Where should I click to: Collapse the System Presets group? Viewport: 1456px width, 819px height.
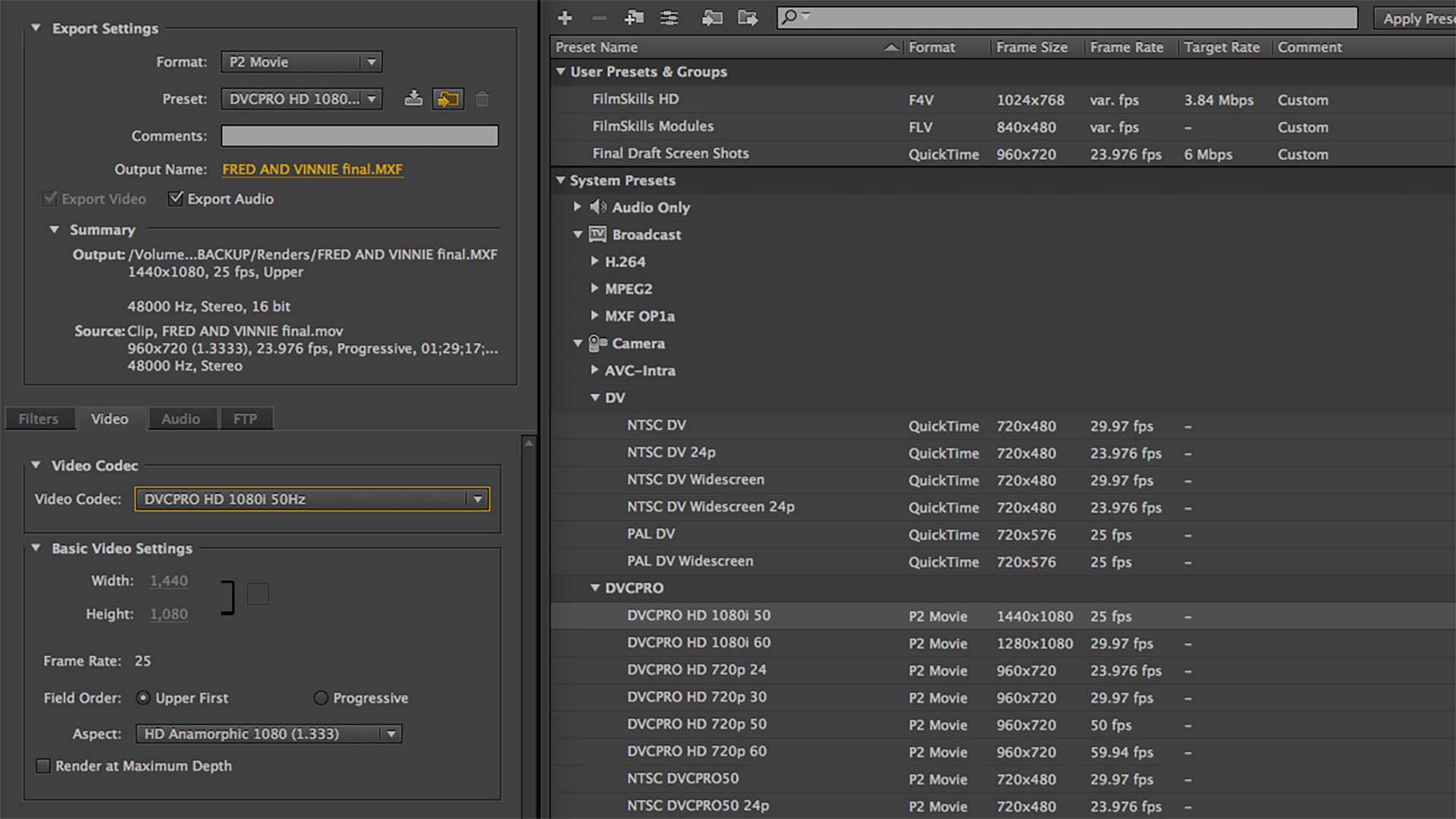[x=561, y=180]
